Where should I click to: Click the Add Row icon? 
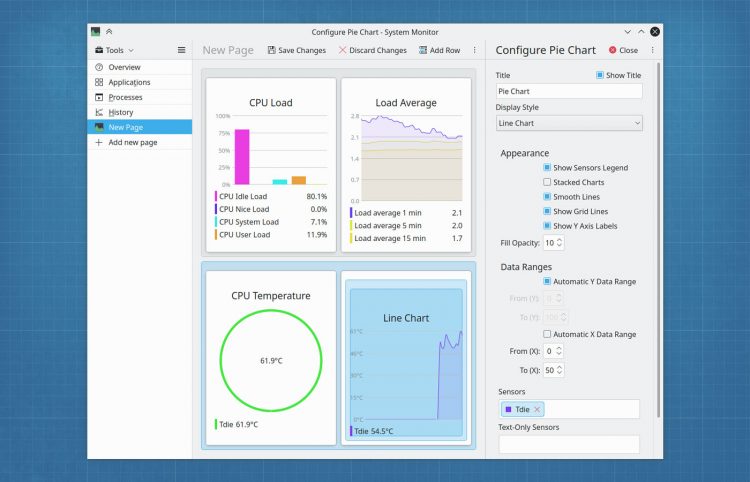click(423, 50)
